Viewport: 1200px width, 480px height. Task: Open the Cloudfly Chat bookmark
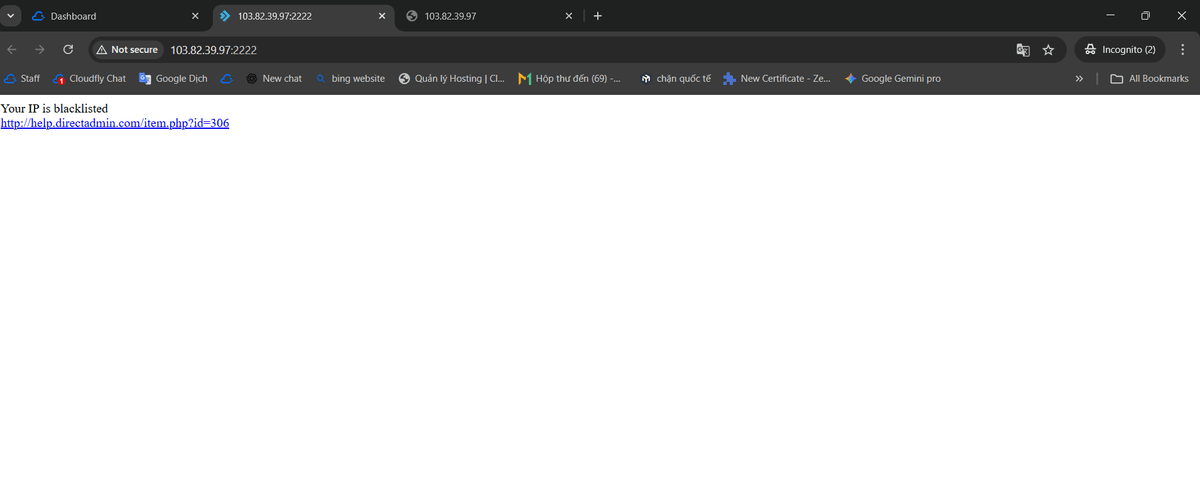[x=89, y=78]
